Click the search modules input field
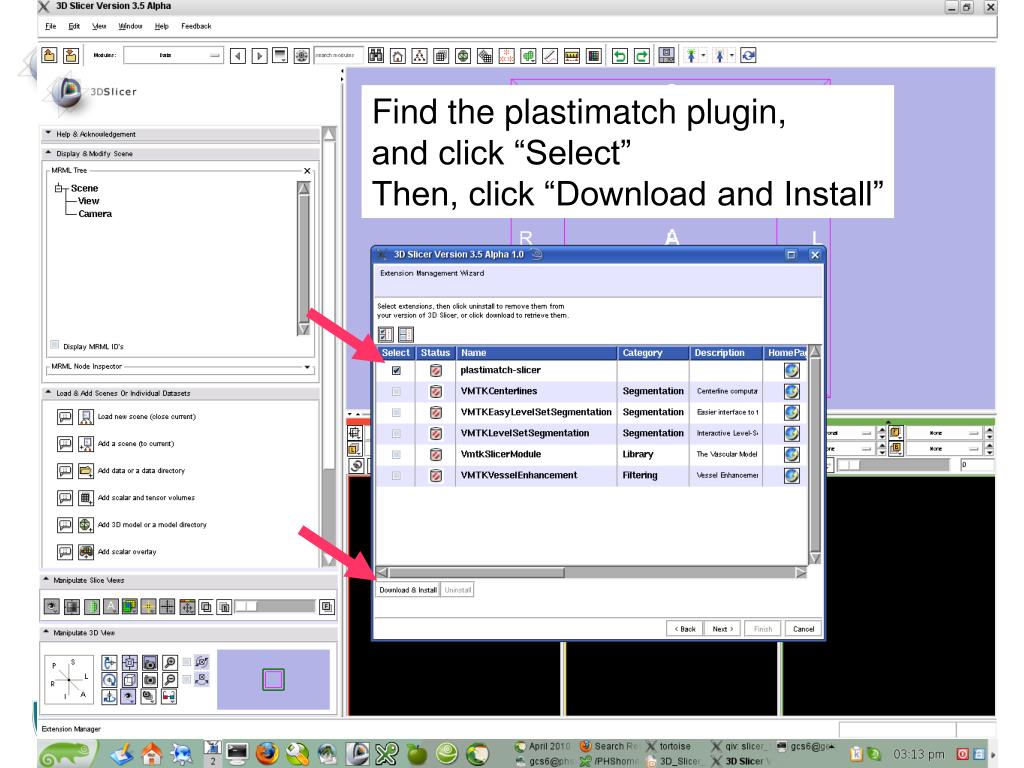 [x=338, y=56]
